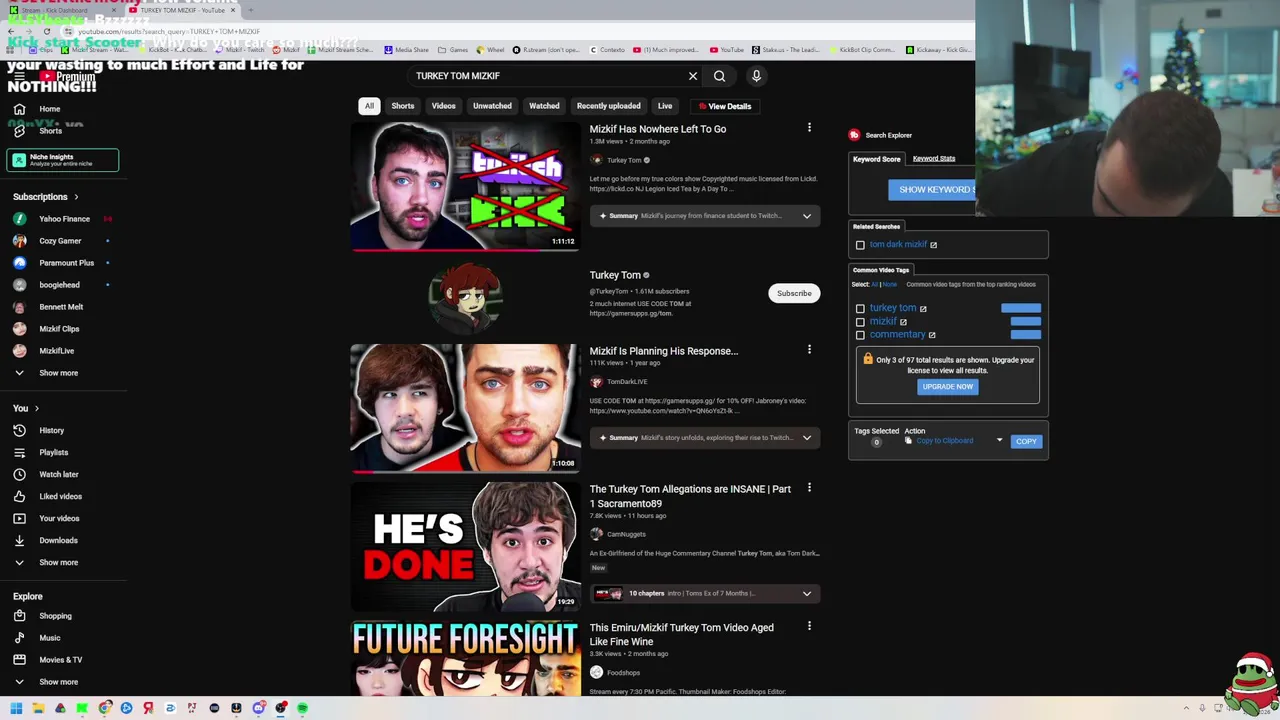1280x720 pixels.
Task: Select the Shorts filter chip
Action: point(403,106)
